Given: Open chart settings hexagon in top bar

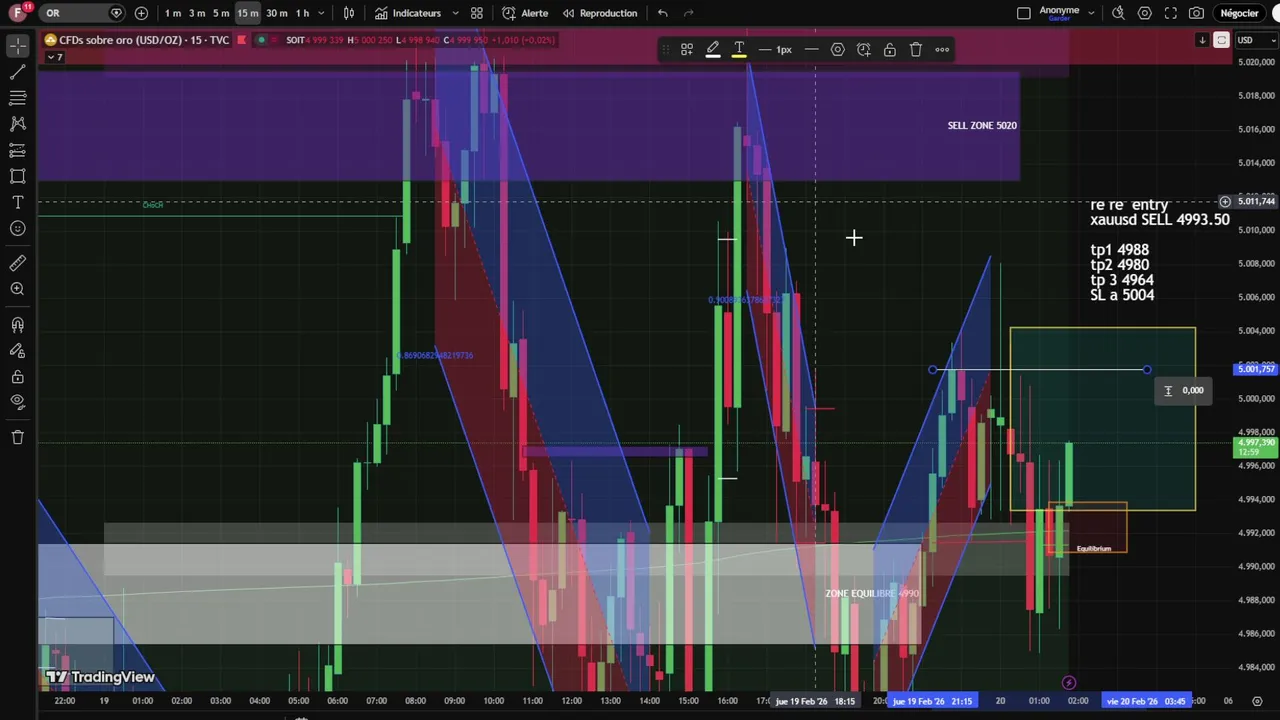Looking at the screenshot, I should [x=1145, y=13].
